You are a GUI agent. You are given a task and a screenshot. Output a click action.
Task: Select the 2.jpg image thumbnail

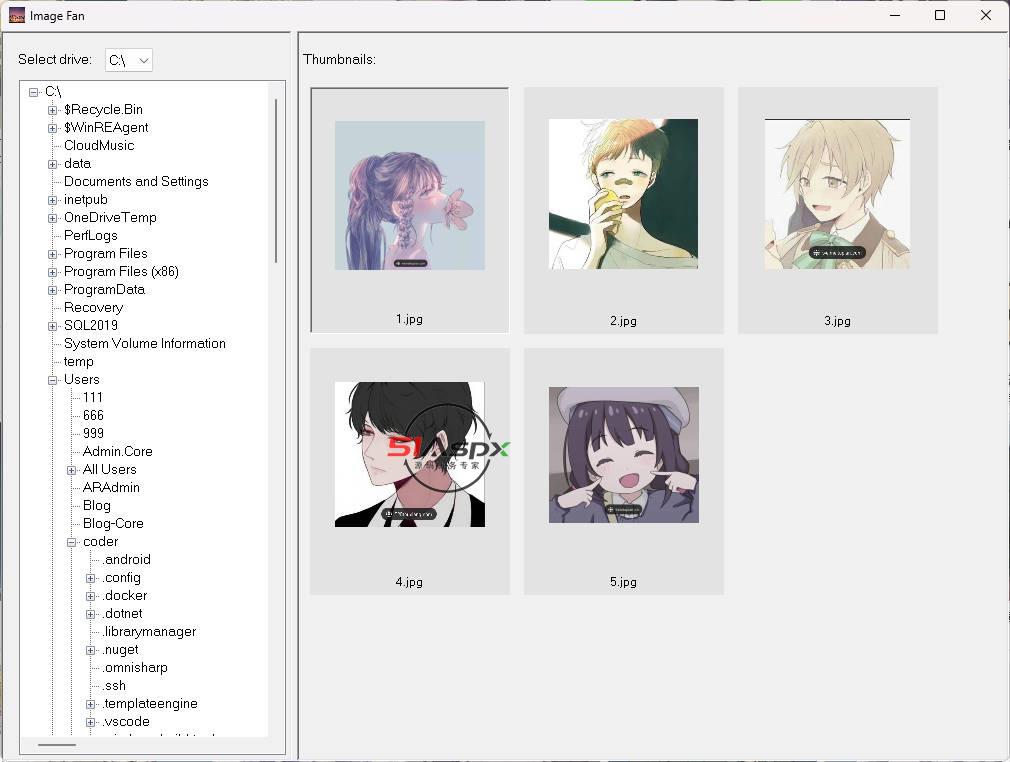tap(623, 194)
